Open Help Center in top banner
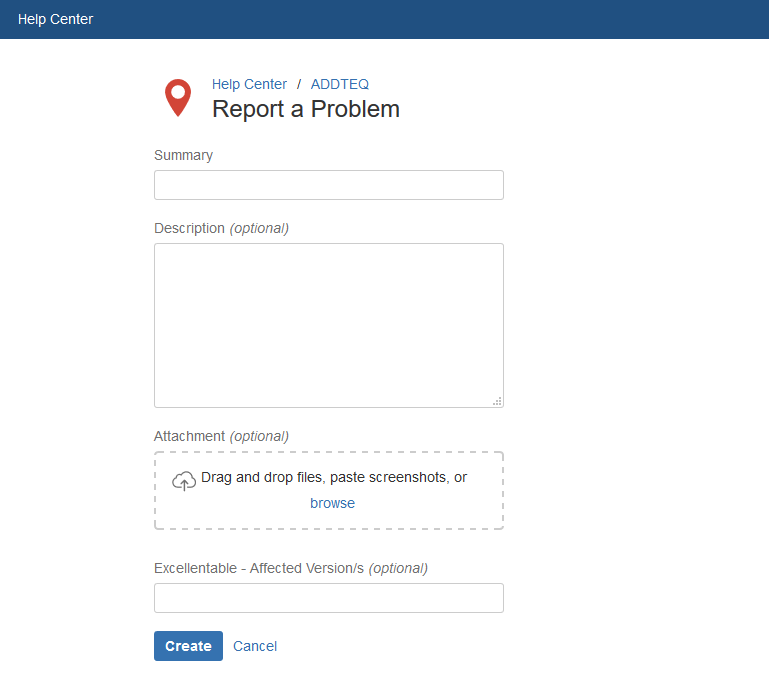The width and height of the screenshot is (769, 685). [55, 19]
